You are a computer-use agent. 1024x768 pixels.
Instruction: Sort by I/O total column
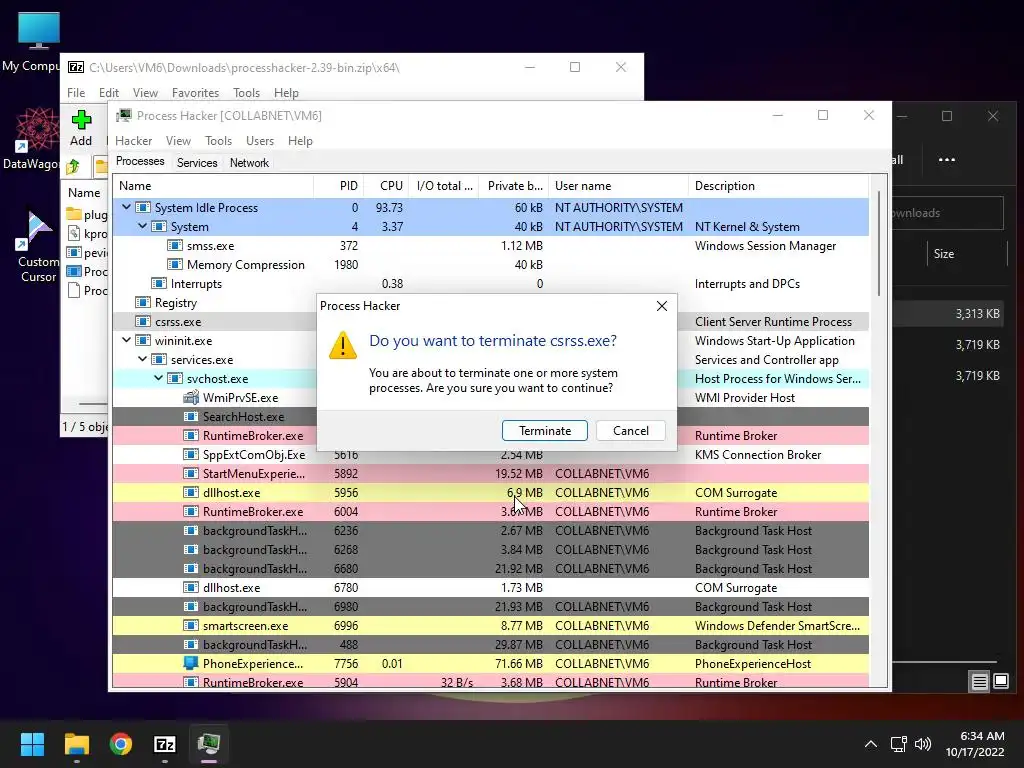pos(444,186)
